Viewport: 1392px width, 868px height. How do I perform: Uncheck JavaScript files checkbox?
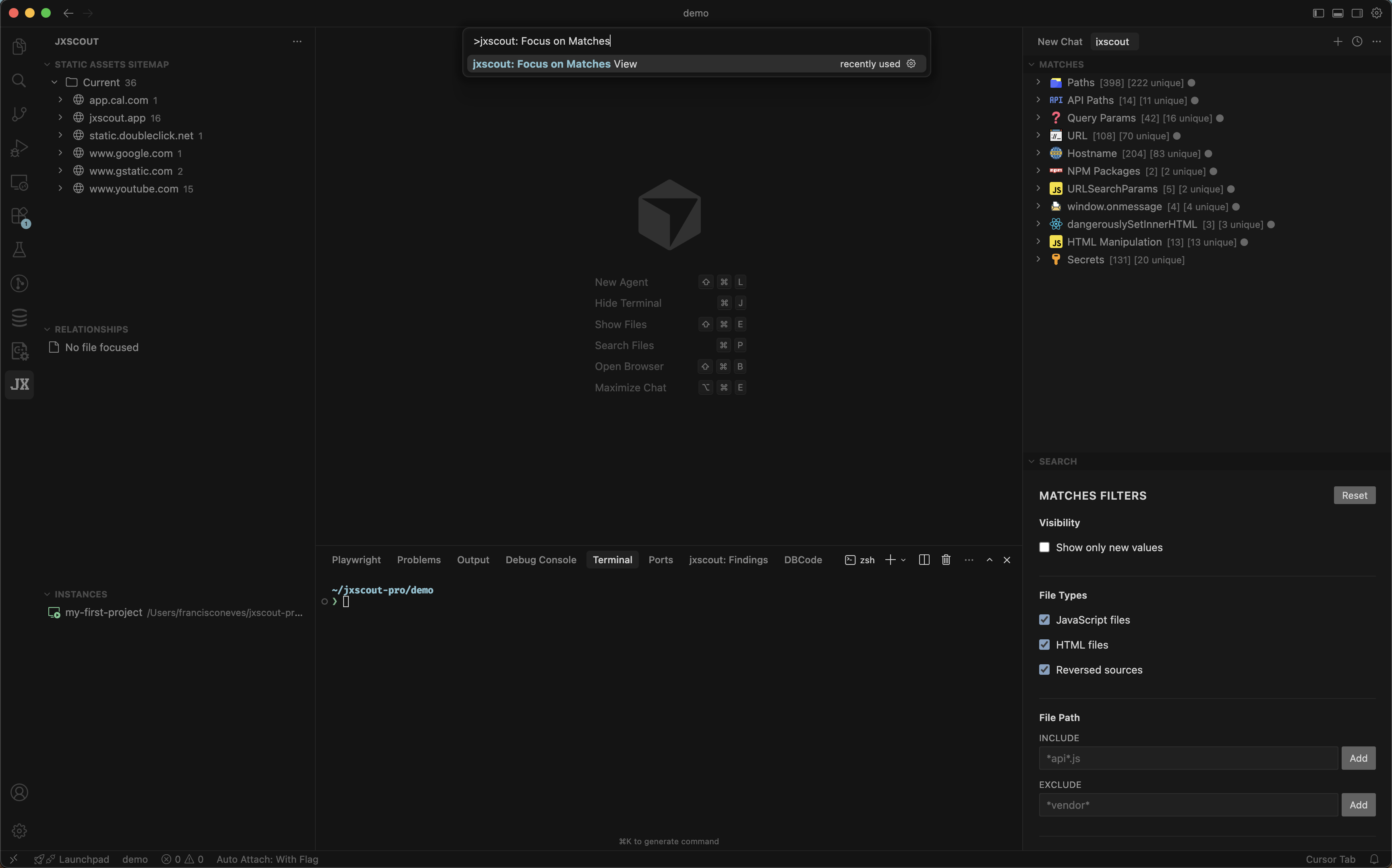tap(1044, 620)
